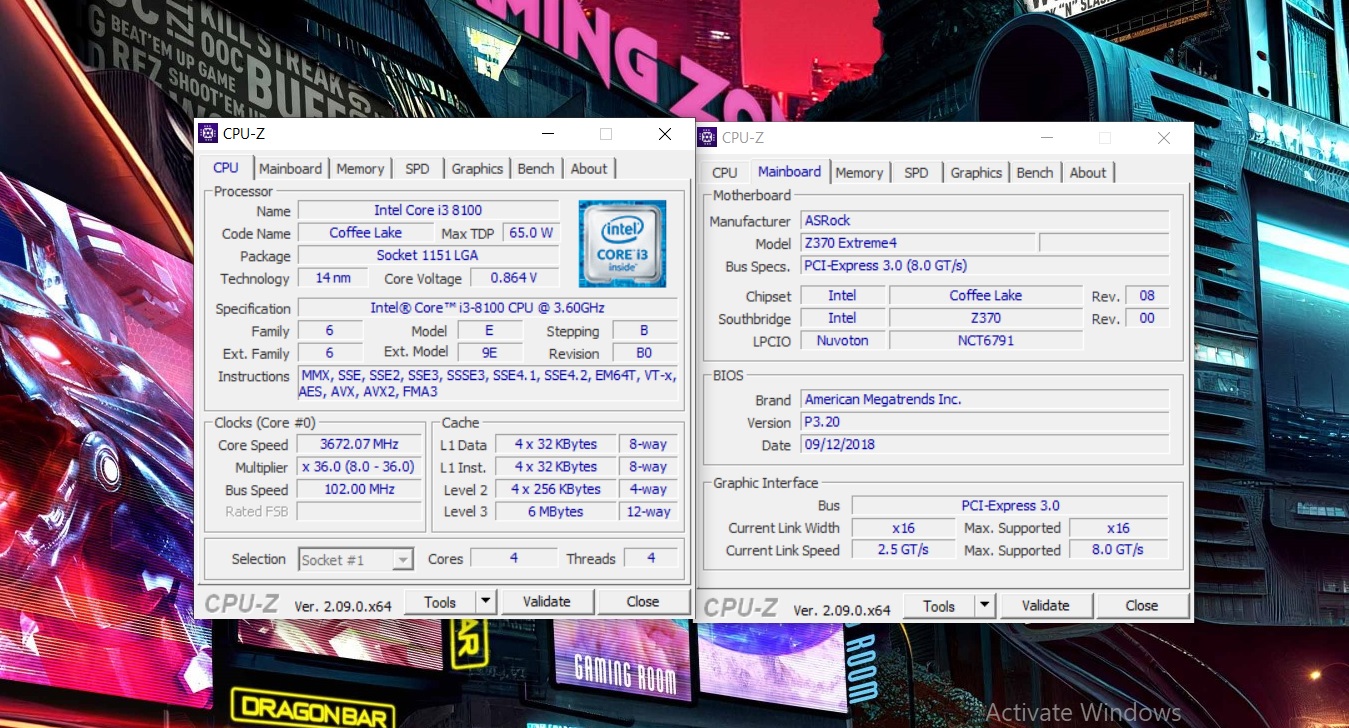The image size is (1349, 728).
Task: Click Validate in the processor window
Action: coord(547,601)
